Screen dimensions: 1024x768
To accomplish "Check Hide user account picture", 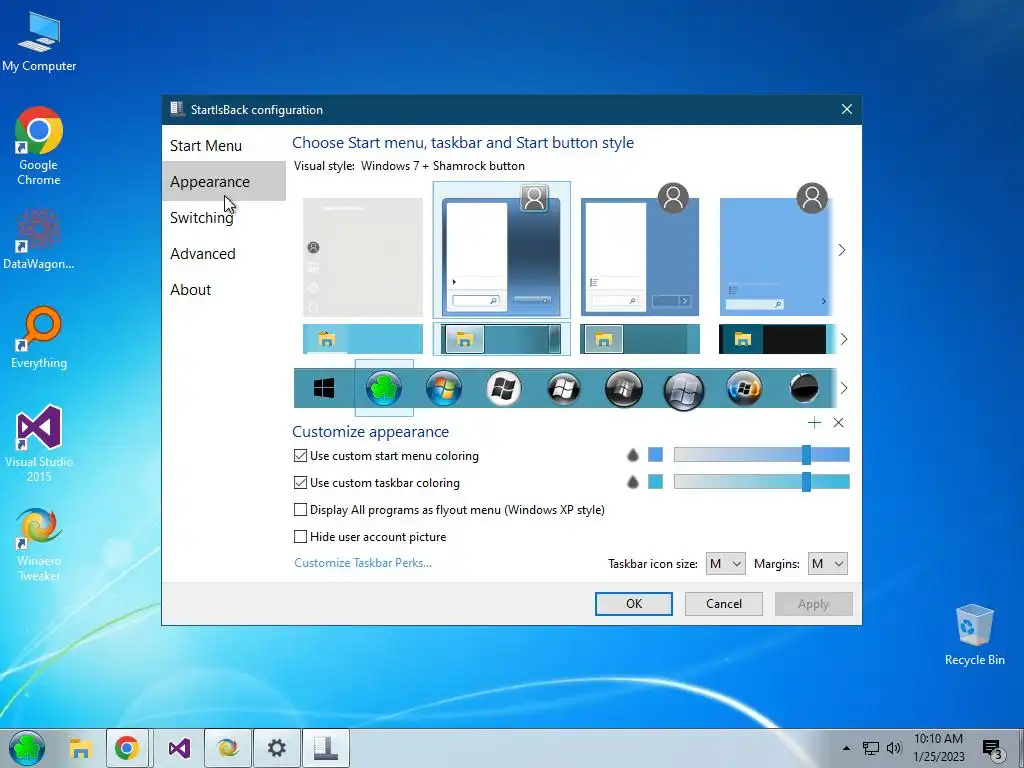I will coord(300,537).
